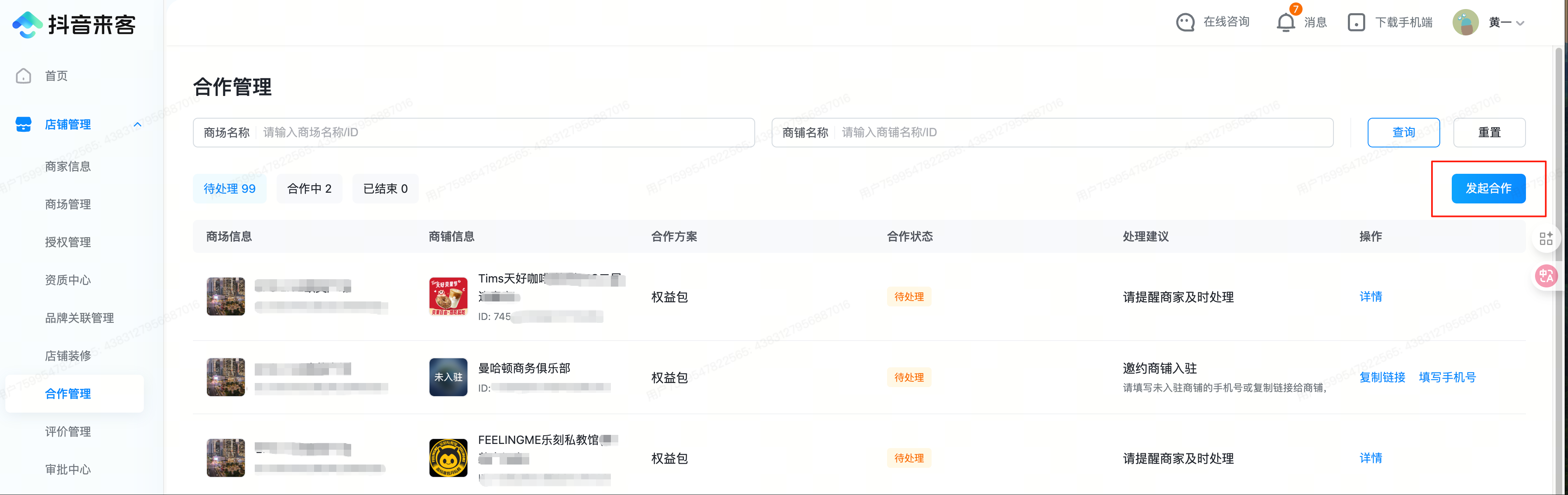Click the 发起合作 button
The width and height of the screenshot is (1568, 495).
[x=1488, y=189]
